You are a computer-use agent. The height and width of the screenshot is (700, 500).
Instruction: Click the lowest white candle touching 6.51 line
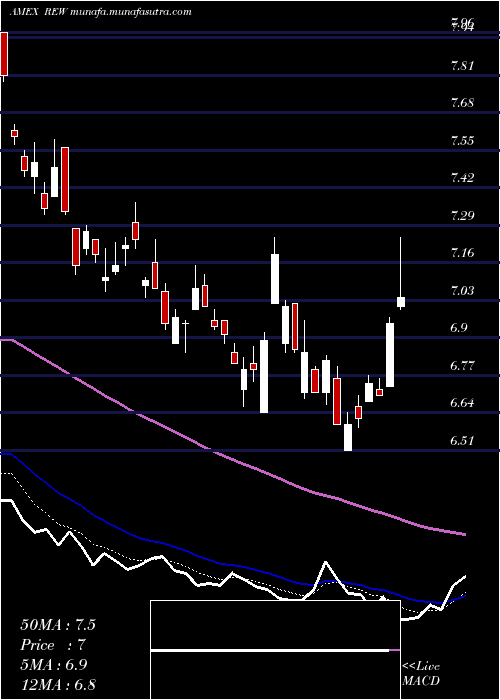pos(348,432)
